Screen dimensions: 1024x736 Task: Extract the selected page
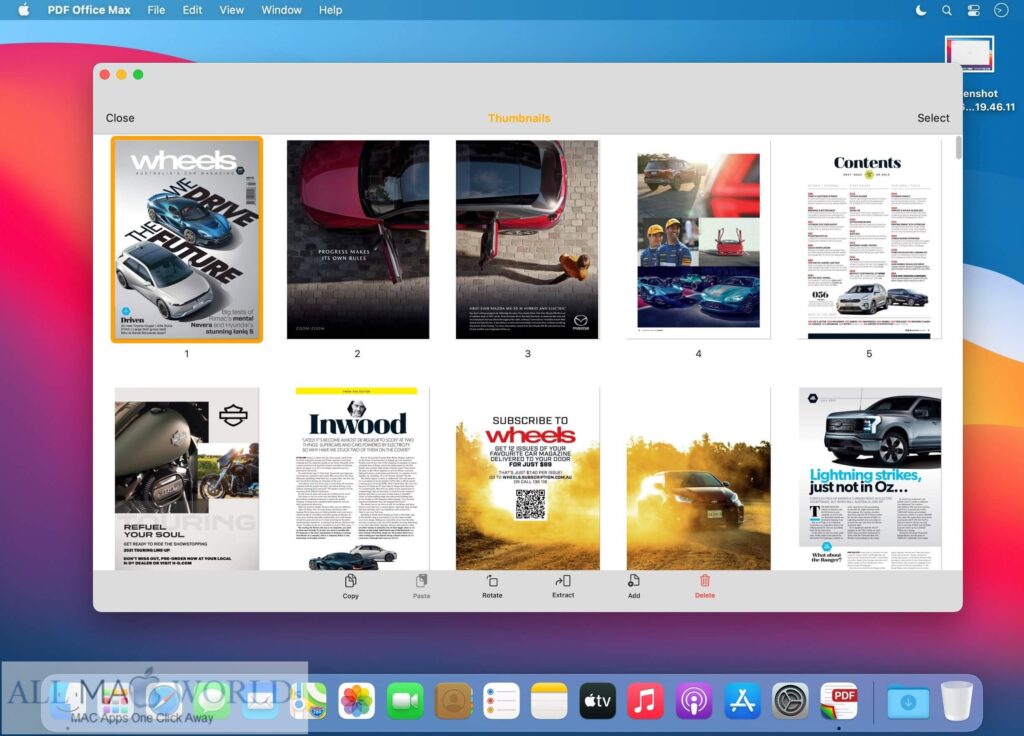pyautogui.click(x=563, y=586)
